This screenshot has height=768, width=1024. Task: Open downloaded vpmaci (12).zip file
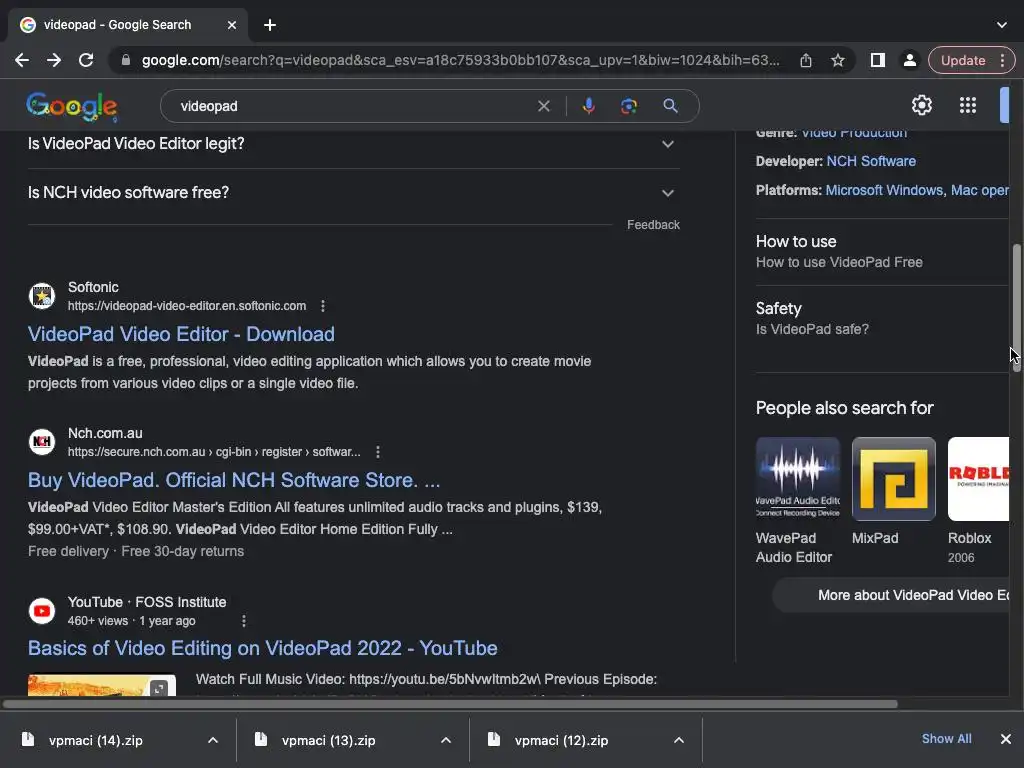561,741
